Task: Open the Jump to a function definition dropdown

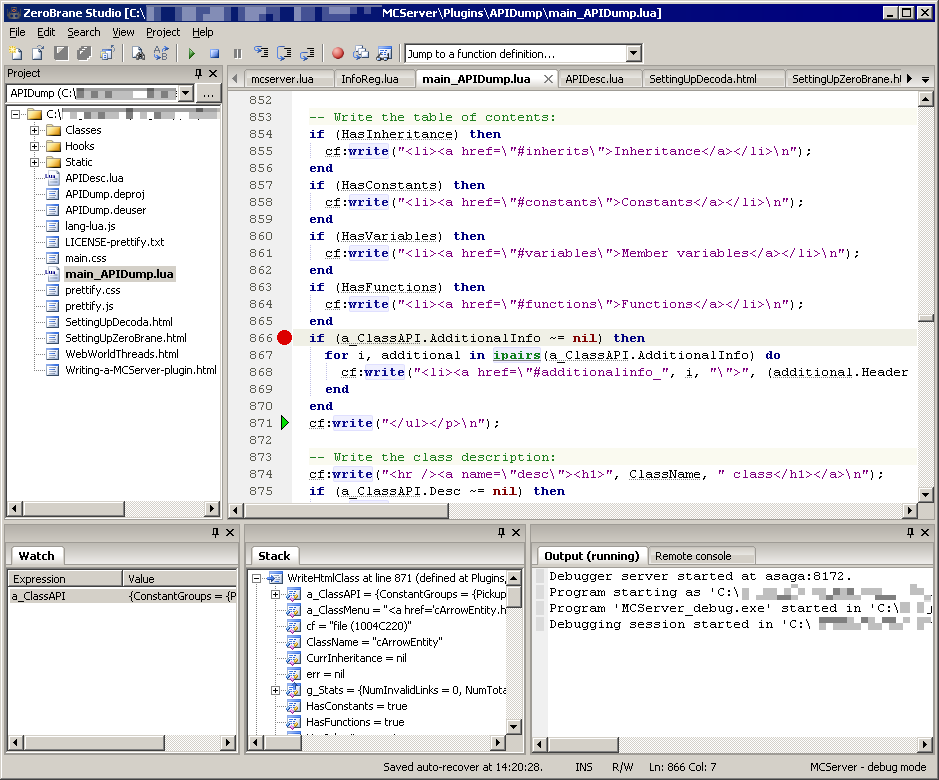Action: tap(634, 54)
